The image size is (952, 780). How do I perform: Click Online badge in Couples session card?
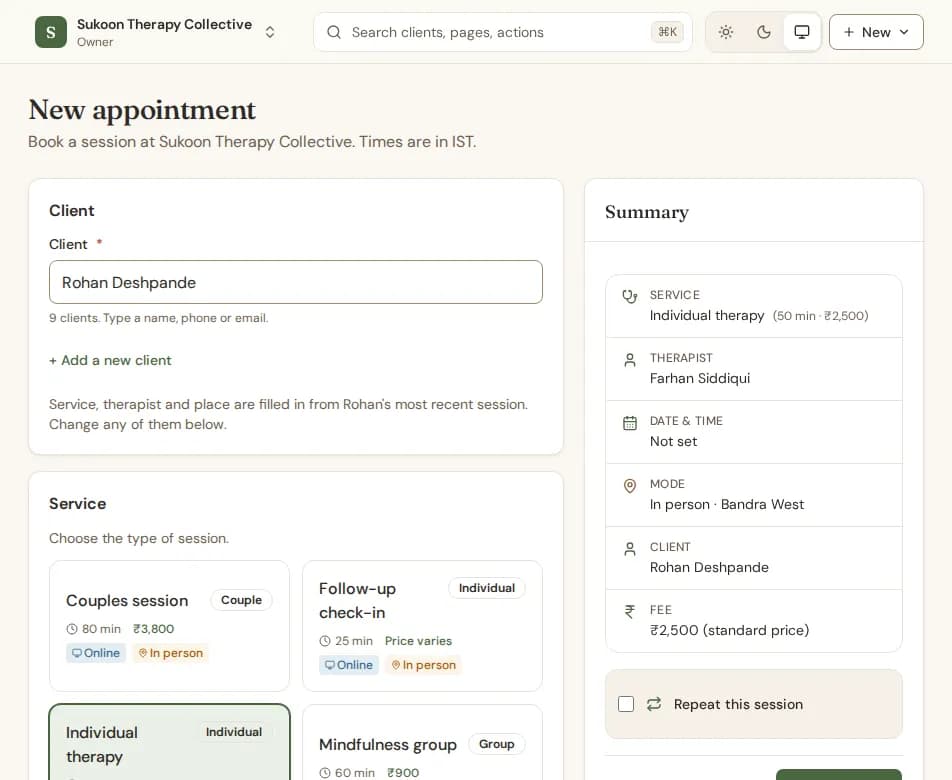pos(96,653)
